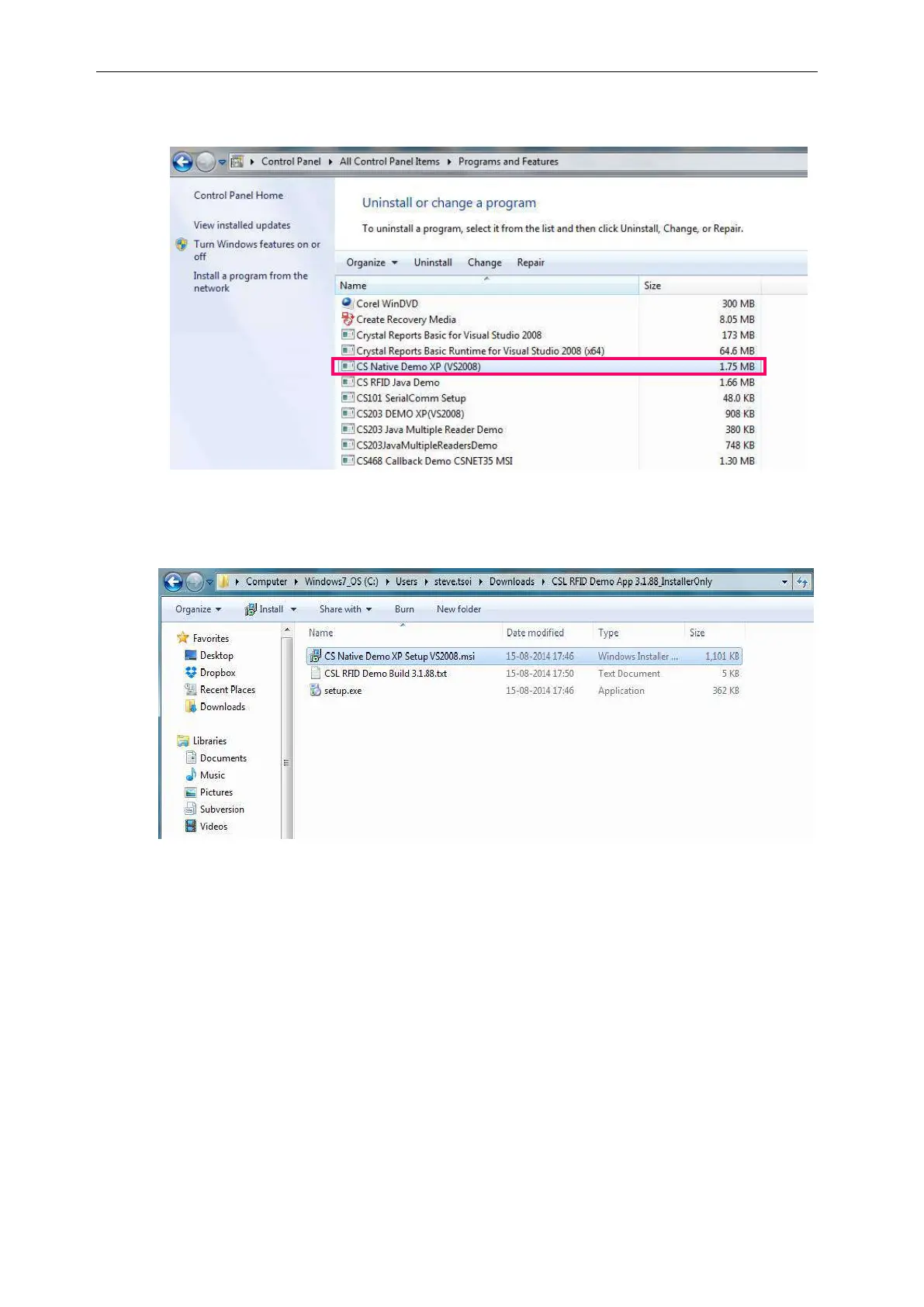Select the All Control Panel Items breadcrumb
The image size is (924, 1307).
[x=389, y=161]
